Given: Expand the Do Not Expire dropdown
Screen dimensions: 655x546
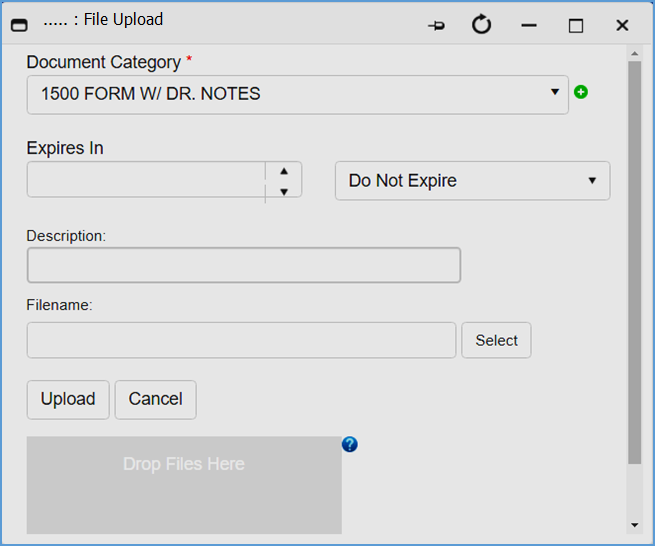Looking at the screenshot, I should (x=471, y=181).
